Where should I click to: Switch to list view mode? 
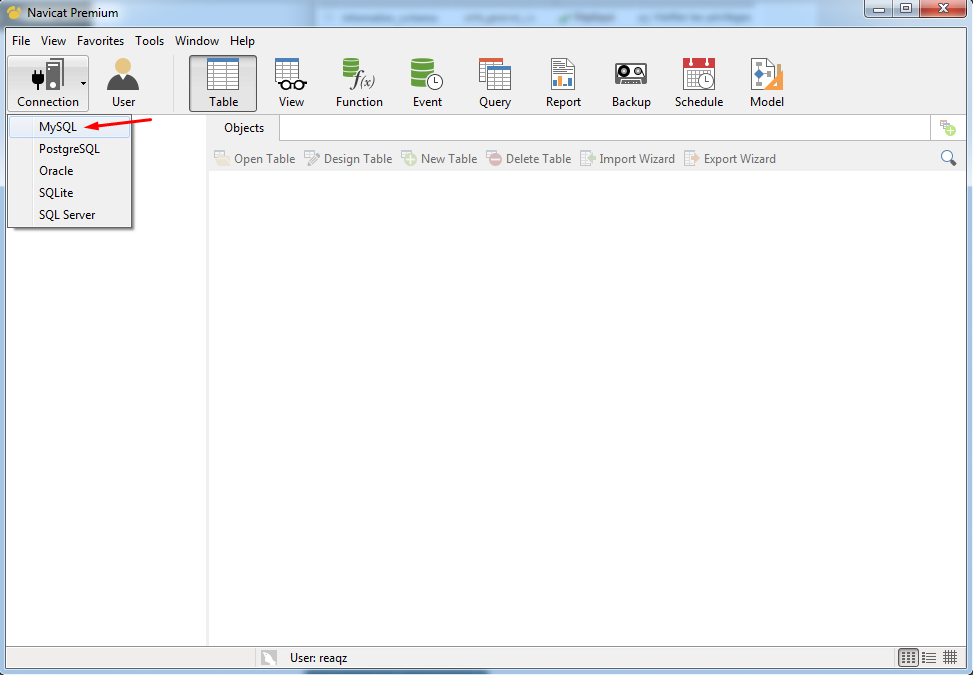[x=929, y=657]
